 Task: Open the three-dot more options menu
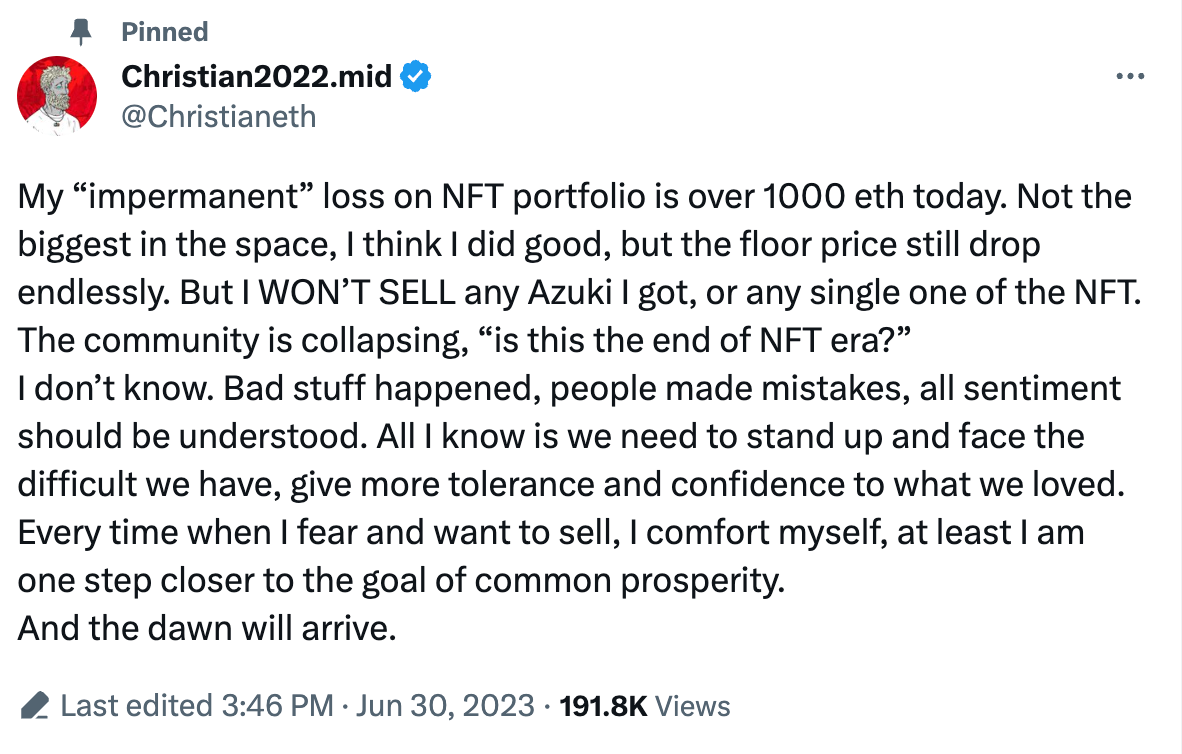1129,76
